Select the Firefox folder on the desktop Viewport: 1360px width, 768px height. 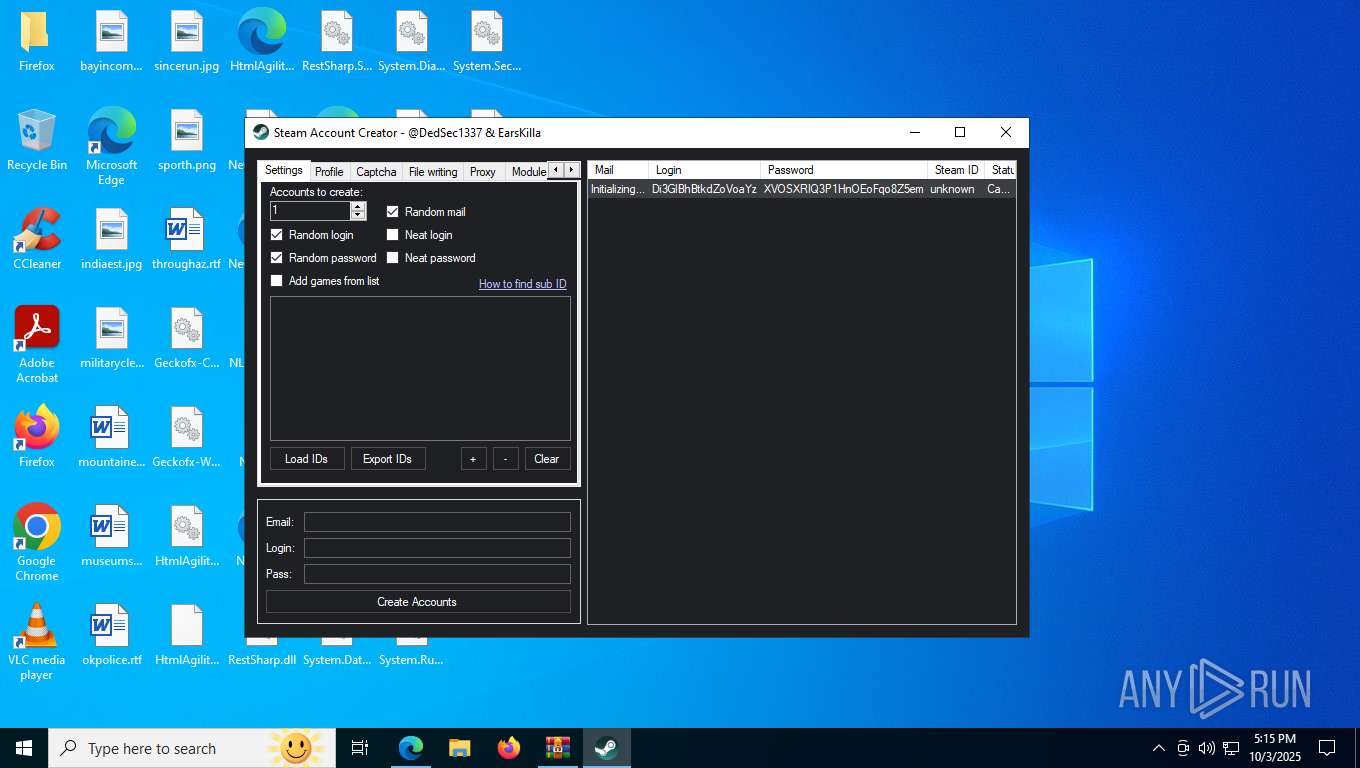[x=37, y=41]
